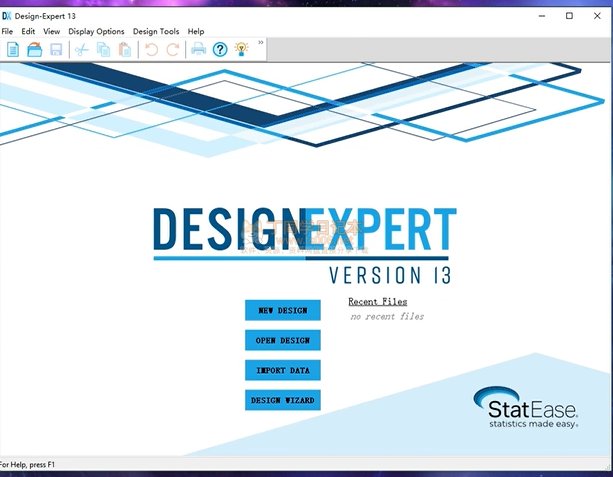613x477 pixels.
Task: Open Help via question mark icon
Action: coord(220,49)
